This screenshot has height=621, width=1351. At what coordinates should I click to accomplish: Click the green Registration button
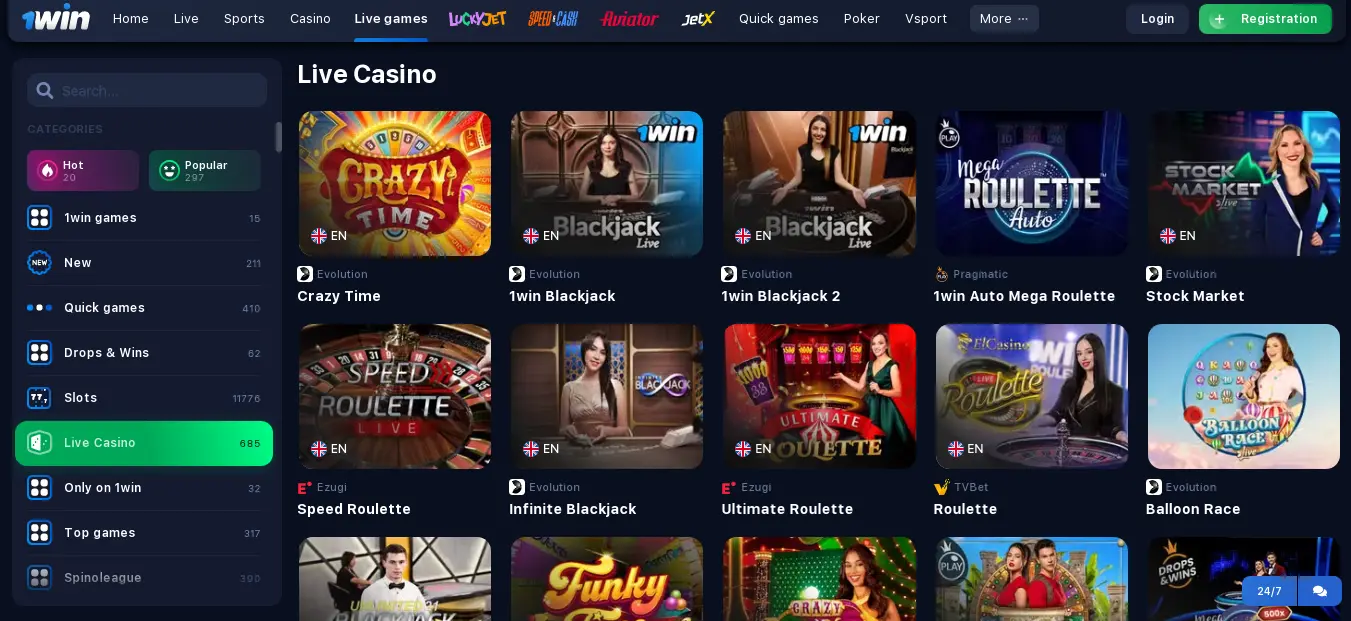(x=1265, y=19)
